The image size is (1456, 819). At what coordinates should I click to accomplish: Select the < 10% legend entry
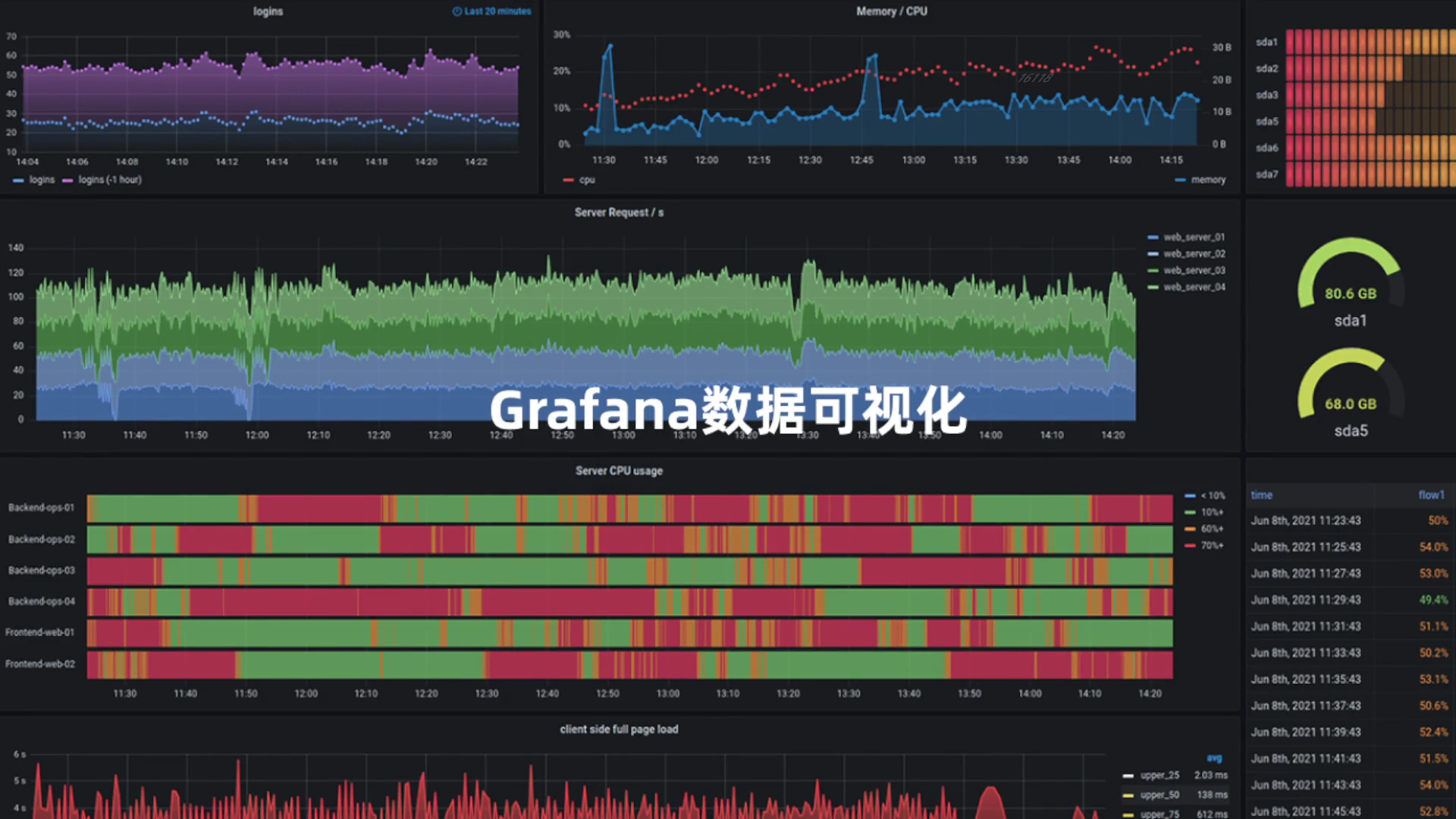point(1205,496)
